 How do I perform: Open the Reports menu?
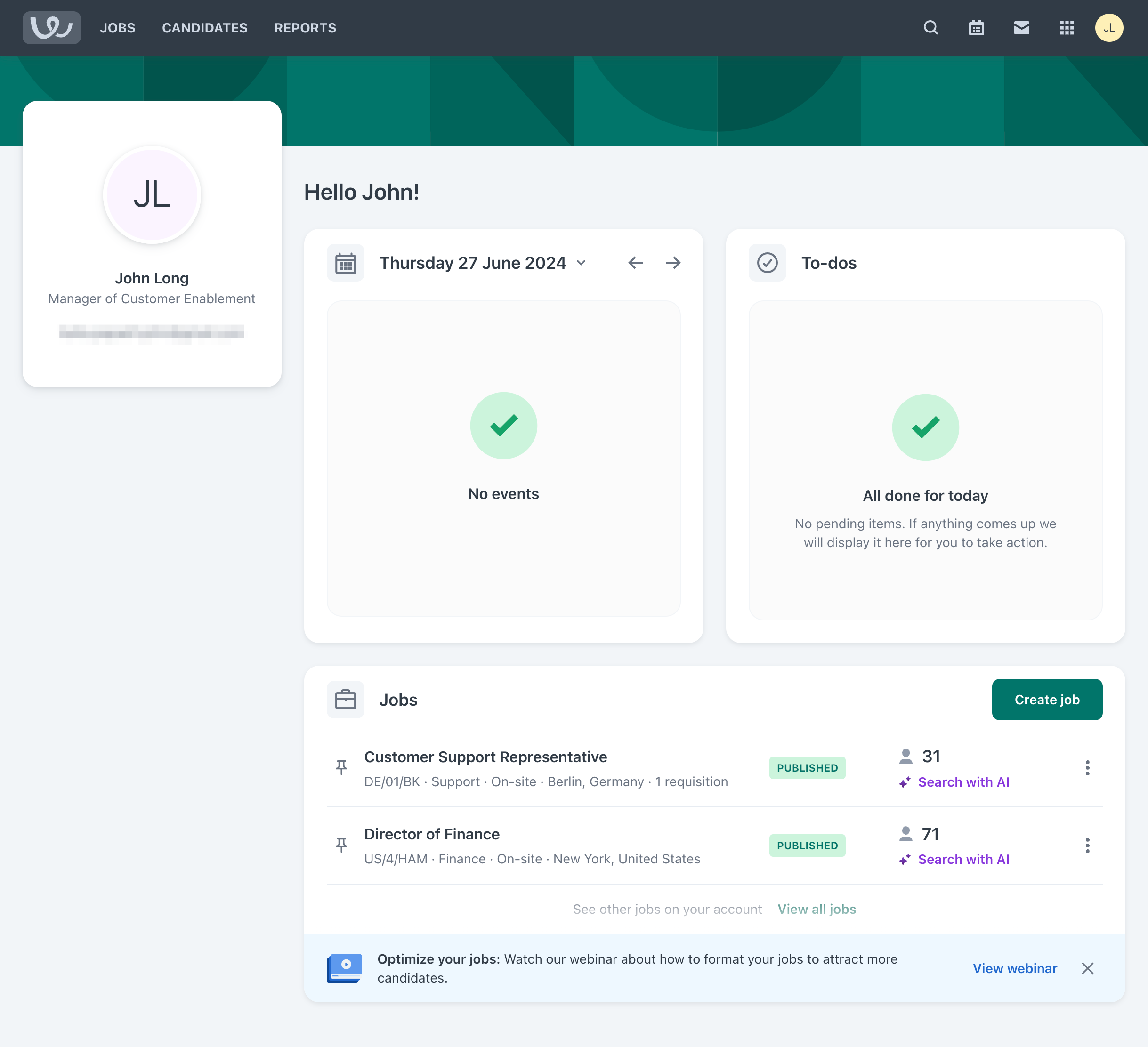(x=305, y=28)
